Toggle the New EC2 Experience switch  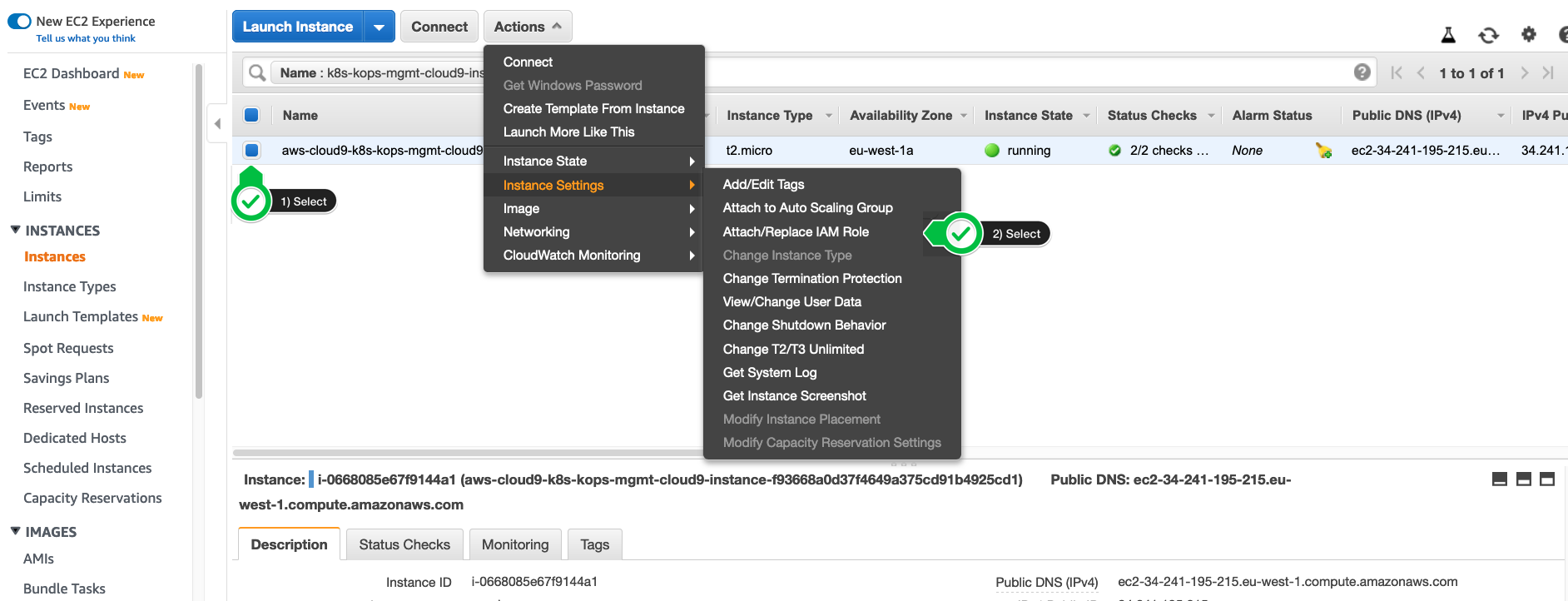(x=19, y=22)
